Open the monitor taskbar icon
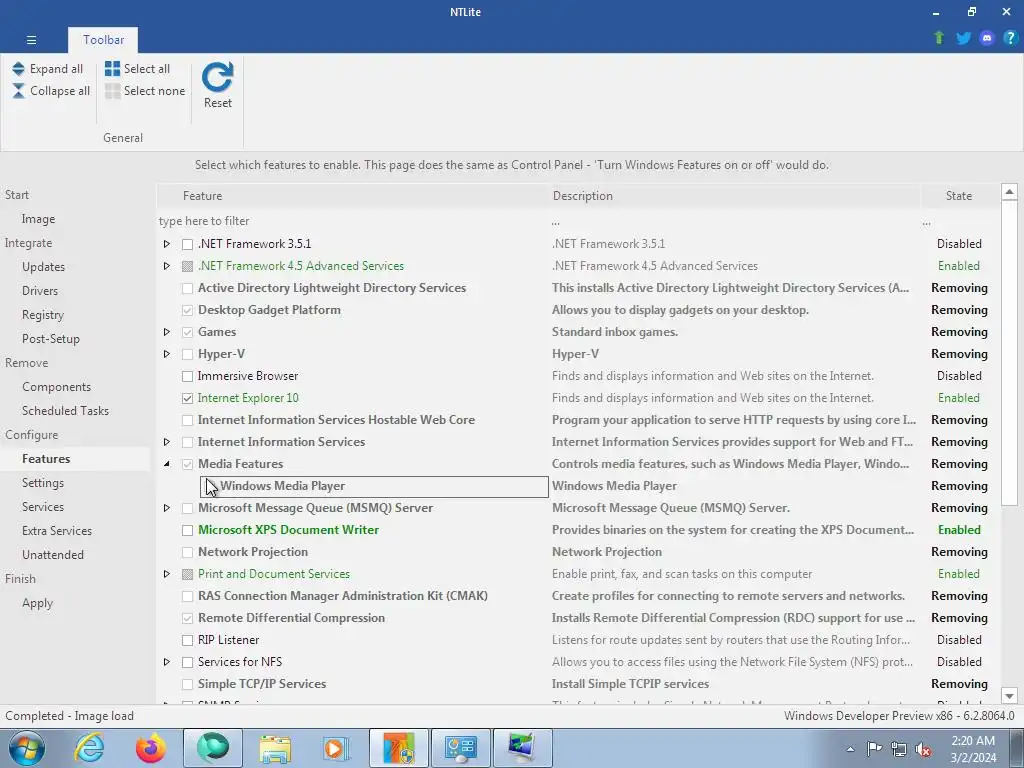 [522, 748]
